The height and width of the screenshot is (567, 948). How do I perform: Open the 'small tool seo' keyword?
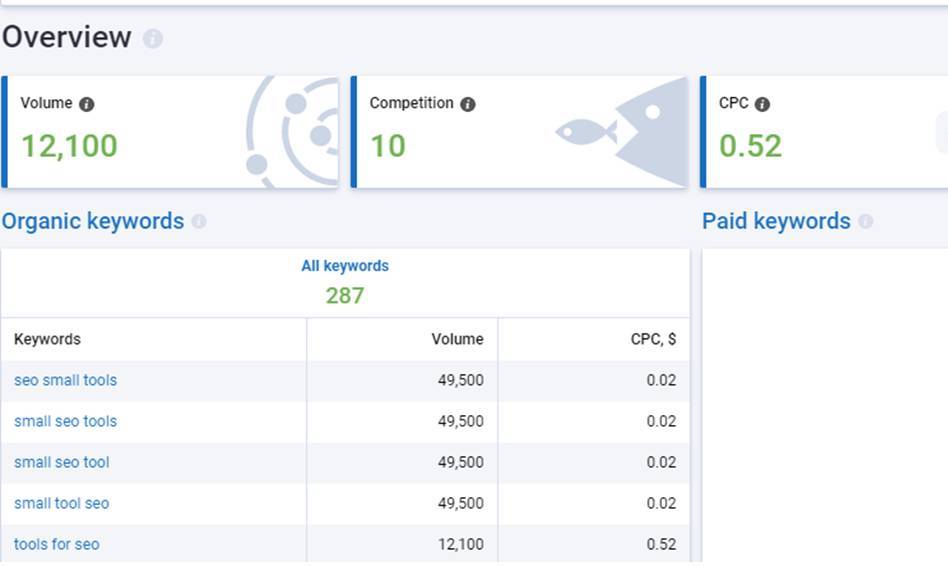pos(62,504)
